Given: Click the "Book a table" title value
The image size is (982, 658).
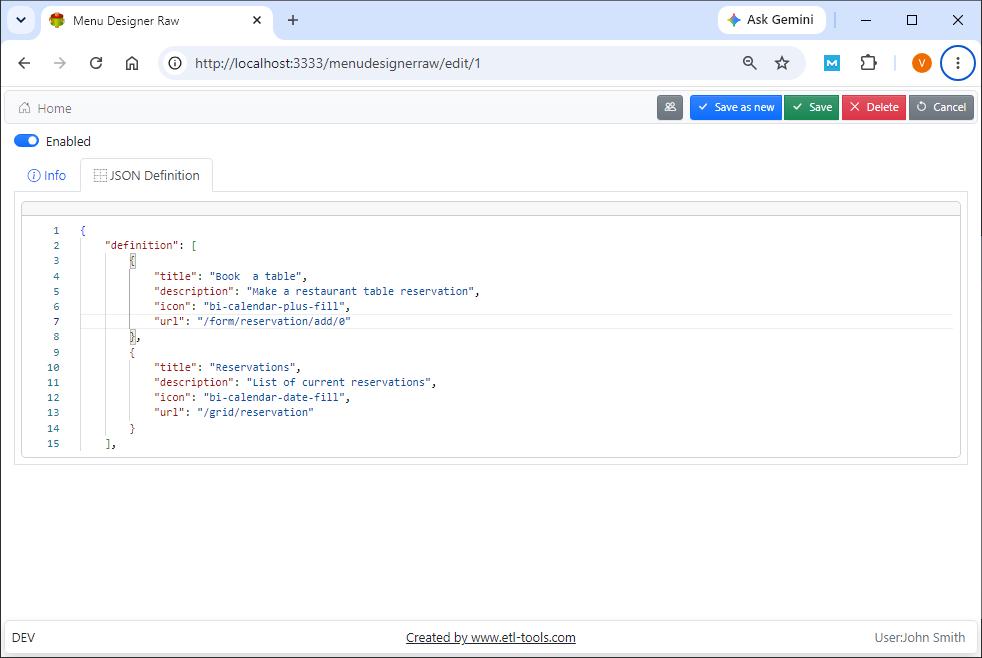Looking at the screenshot, I should point(255,276).
